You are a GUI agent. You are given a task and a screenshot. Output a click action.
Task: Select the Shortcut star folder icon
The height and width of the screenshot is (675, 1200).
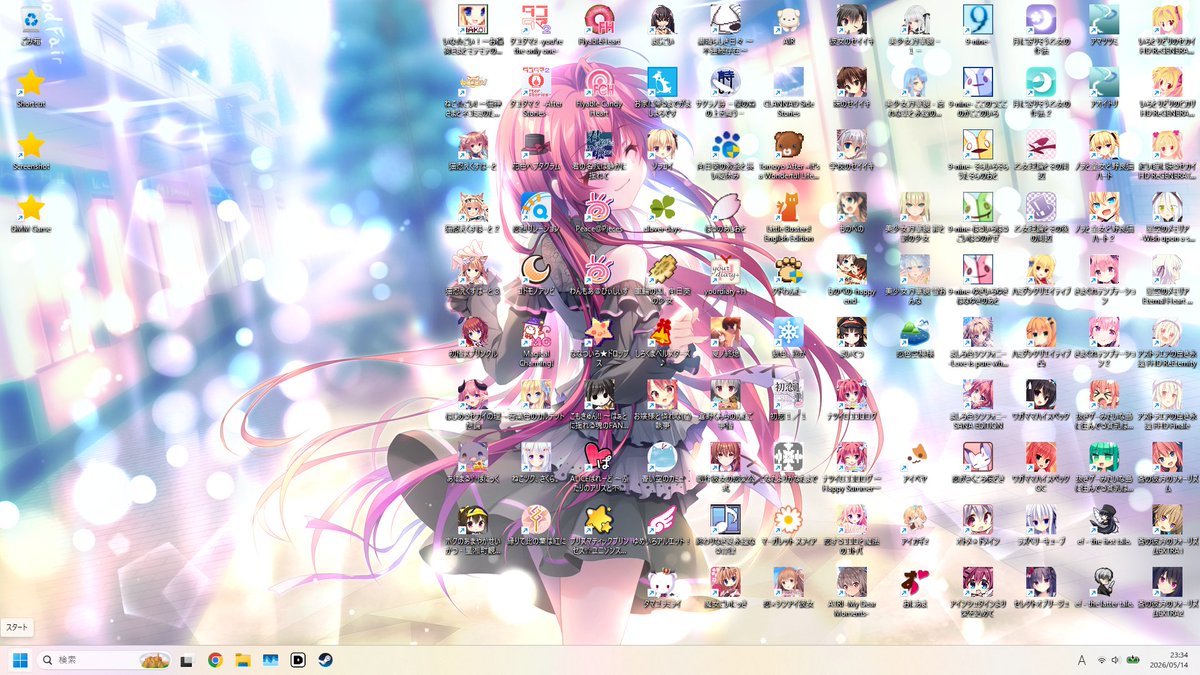[32, 82]
